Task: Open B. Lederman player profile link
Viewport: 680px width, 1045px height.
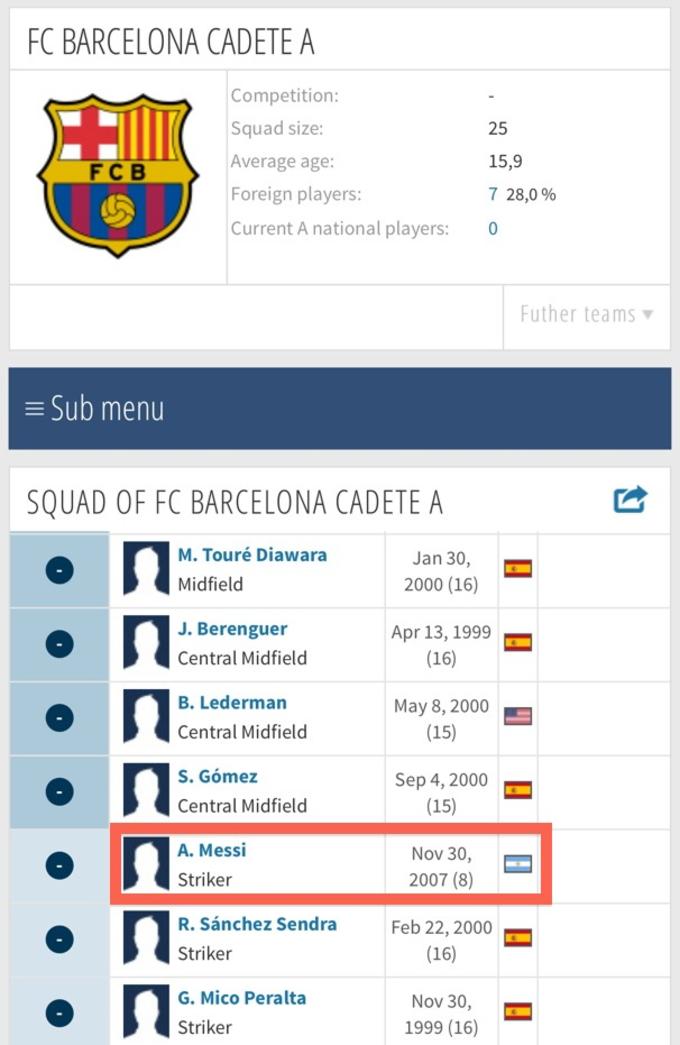Action: 232,702
